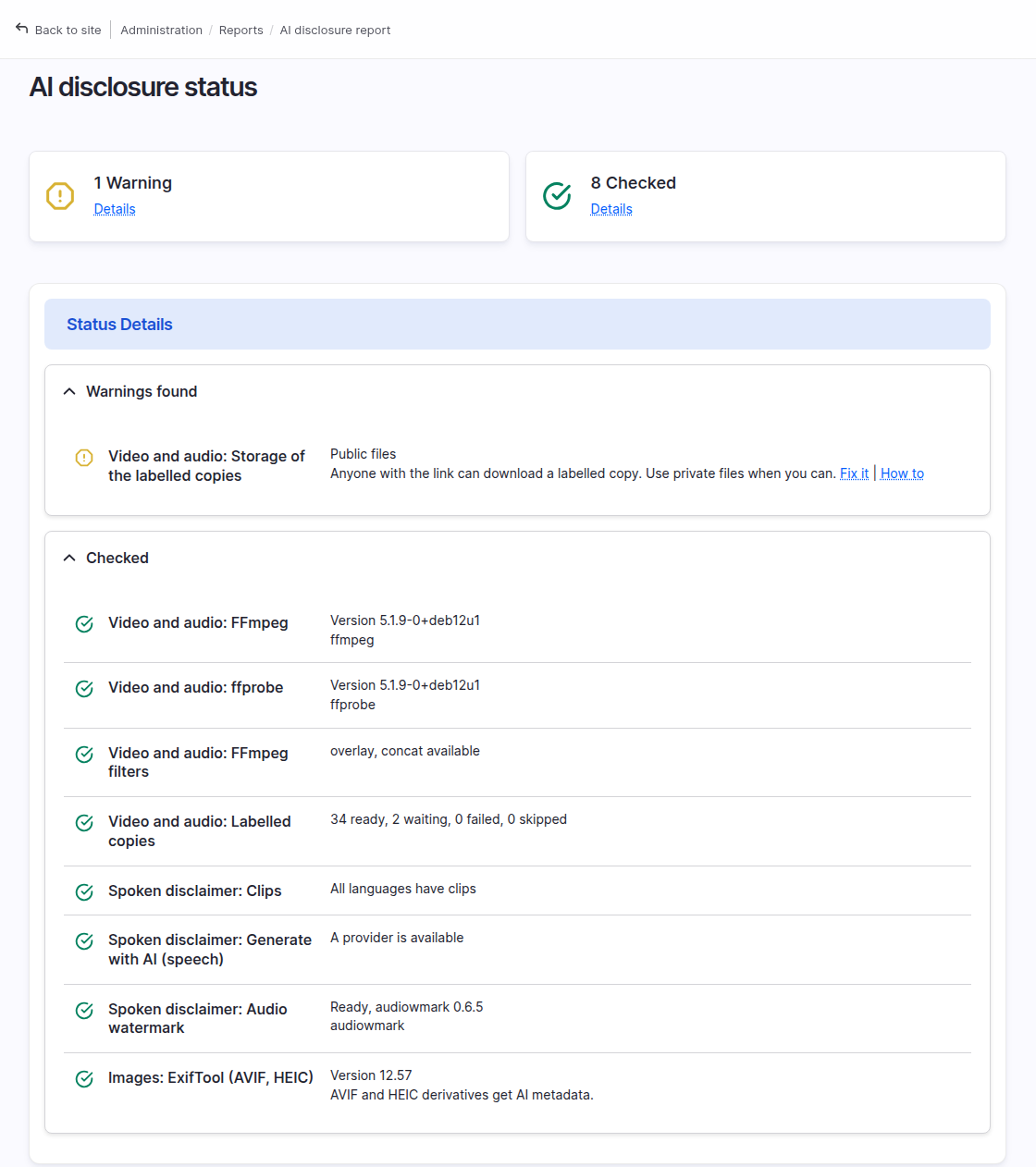The image size is (1036, 1167).
Task: Click 'Video and audio: FFmpeg filters' label
Action: [x=198, y=762]
